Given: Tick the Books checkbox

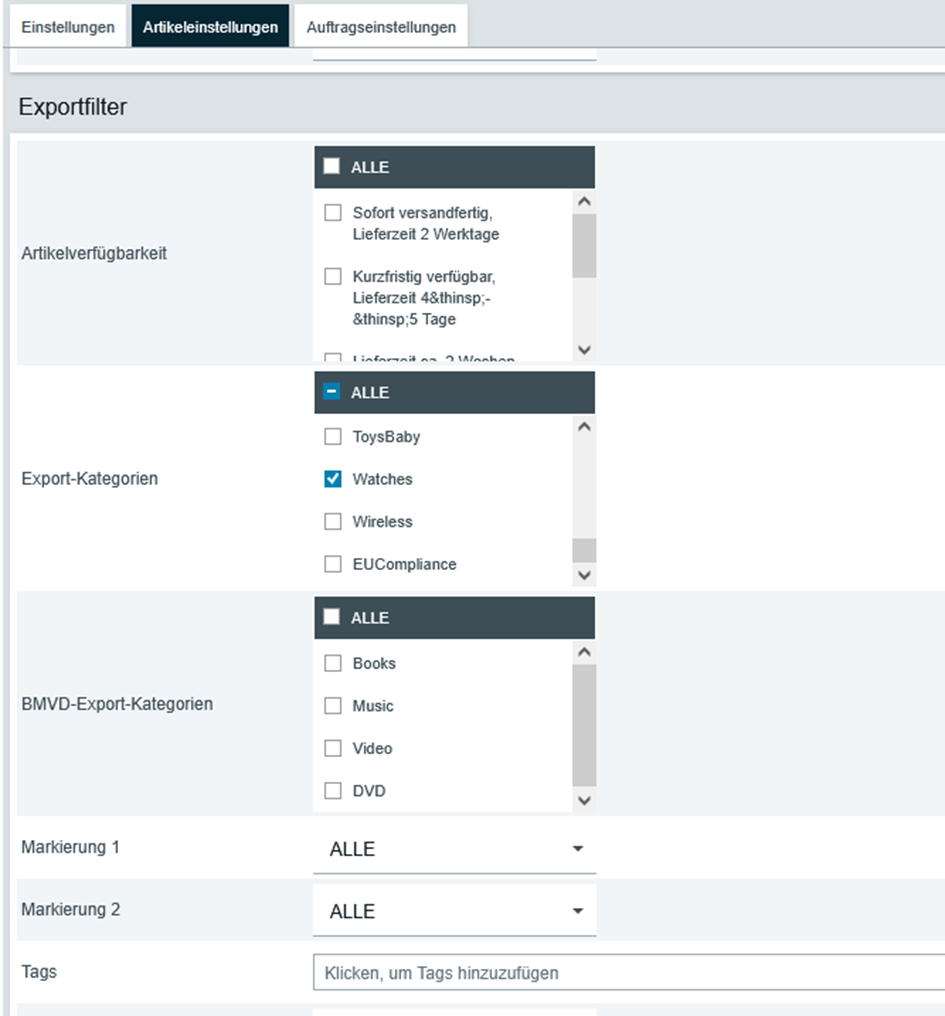Looking at the screenshot, I should coord(333,664).
